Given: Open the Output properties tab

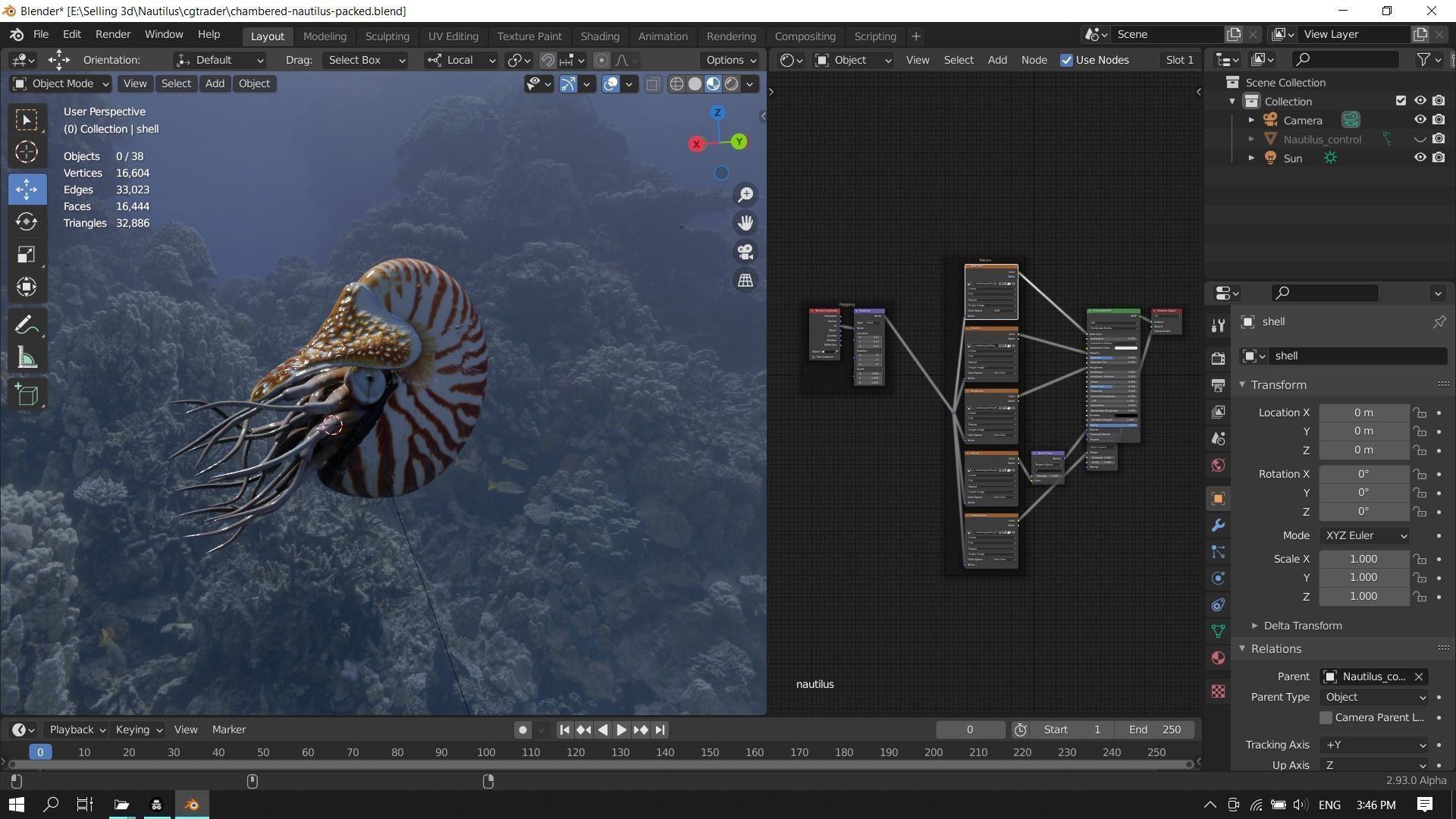Looking at the screenshot, I should [x=1218, y=385].
